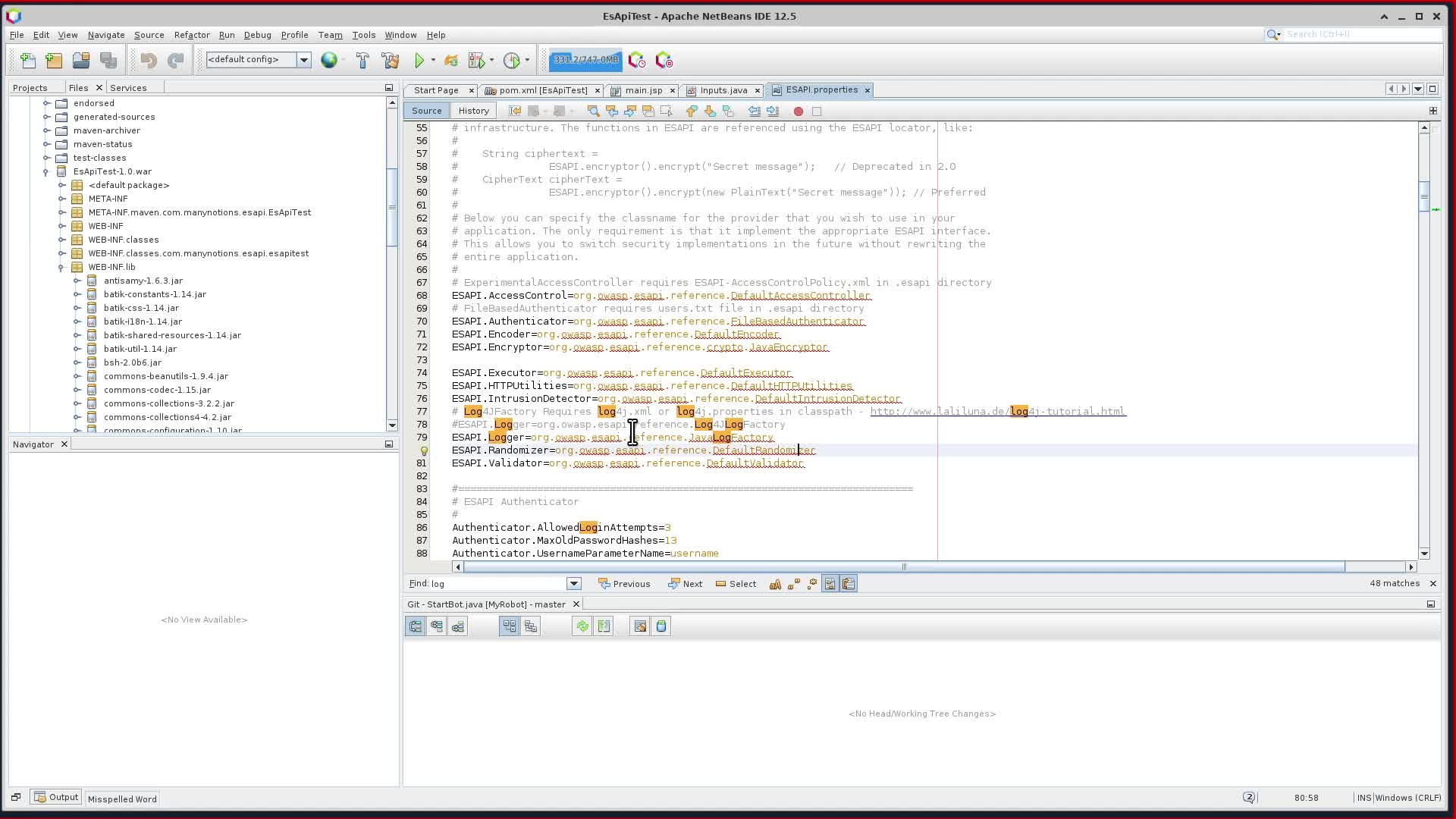1456x819 pixels.
Task: Open the Find history dropdown
Action: [574, 583]
